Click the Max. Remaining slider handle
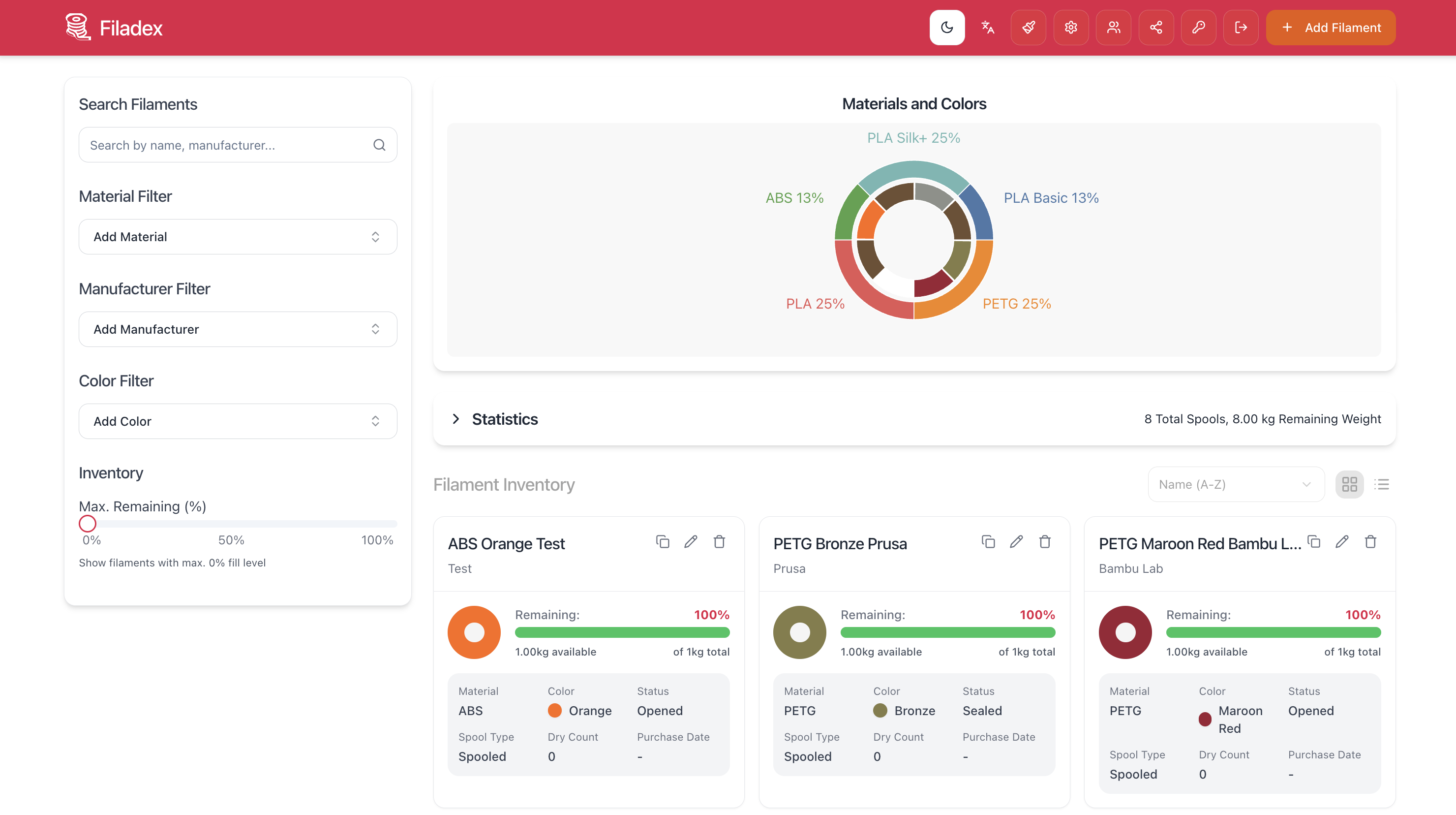This screenshot has height=815, width=1456. point(88,523)
